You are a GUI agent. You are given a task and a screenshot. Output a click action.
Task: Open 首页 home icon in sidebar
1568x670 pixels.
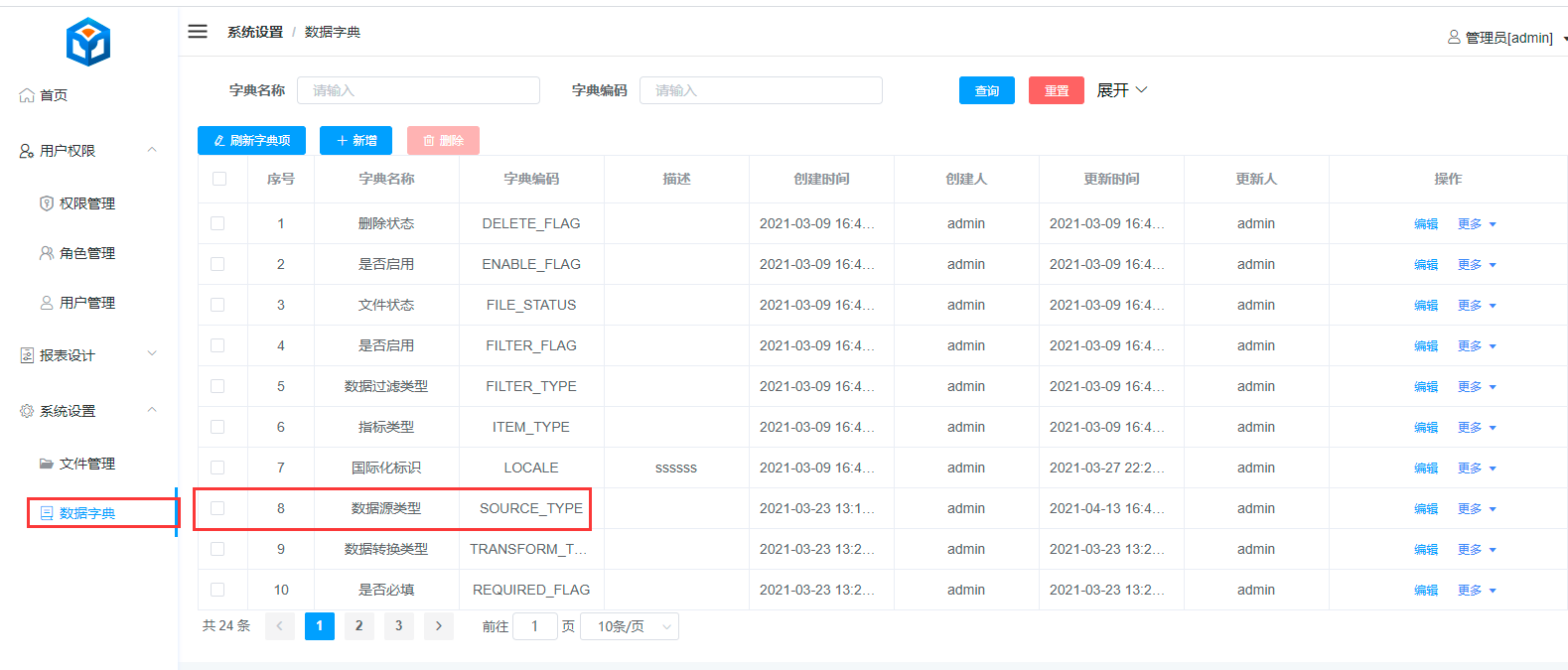coord(27,95)
